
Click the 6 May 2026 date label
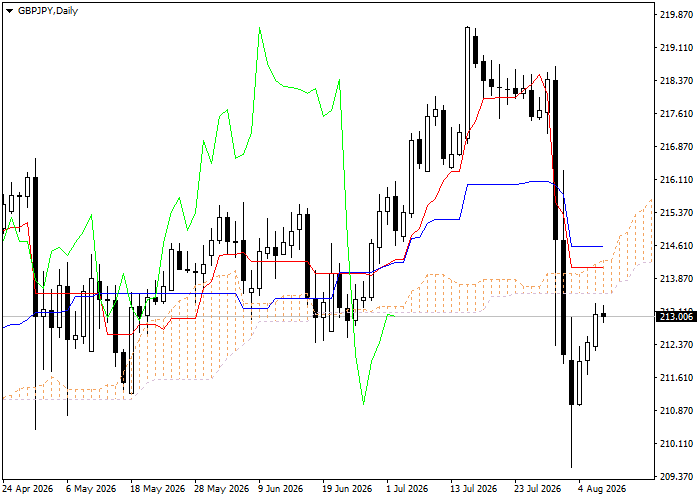coord(91,489)
